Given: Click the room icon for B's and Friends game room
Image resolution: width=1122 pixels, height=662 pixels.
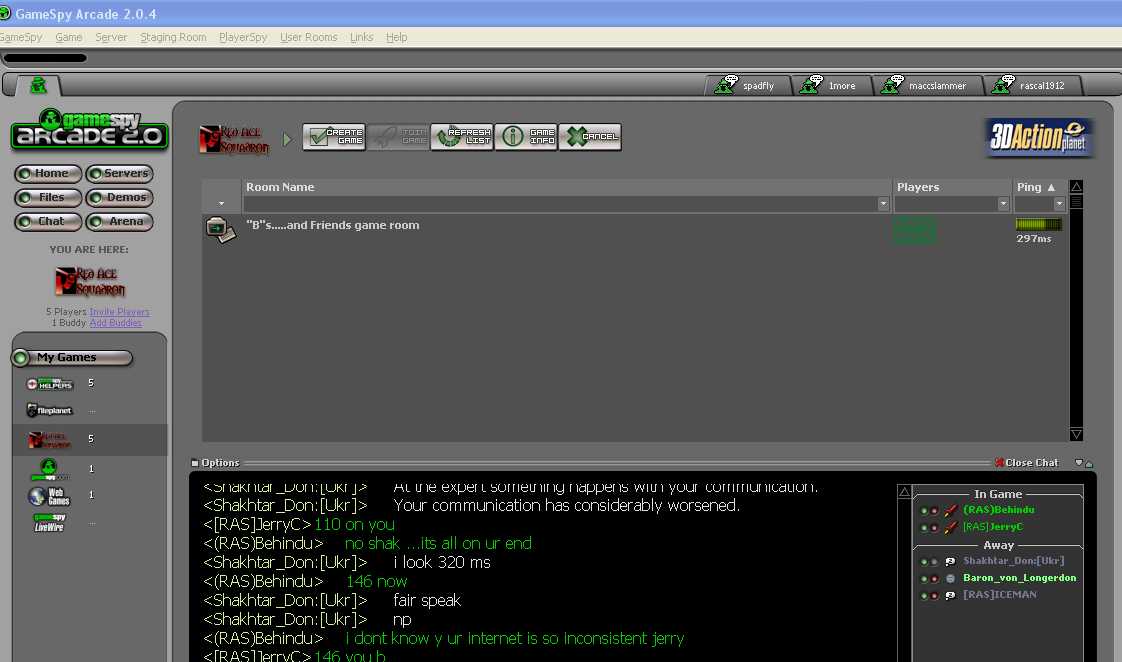Looking at the screenshot, I should tap(220, 230).
